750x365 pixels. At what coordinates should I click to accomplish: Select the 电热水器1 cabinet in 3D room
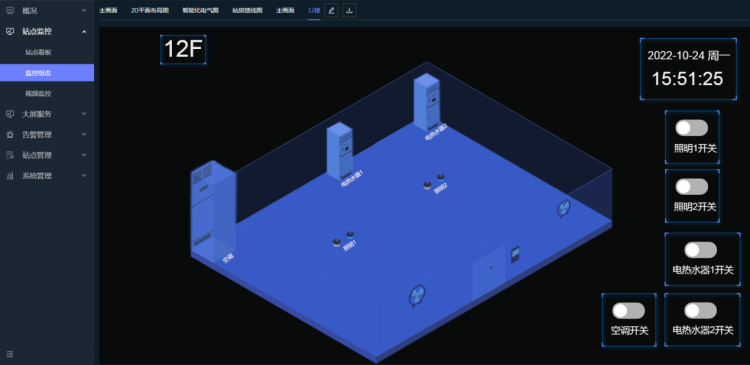(x=340, y=152)
